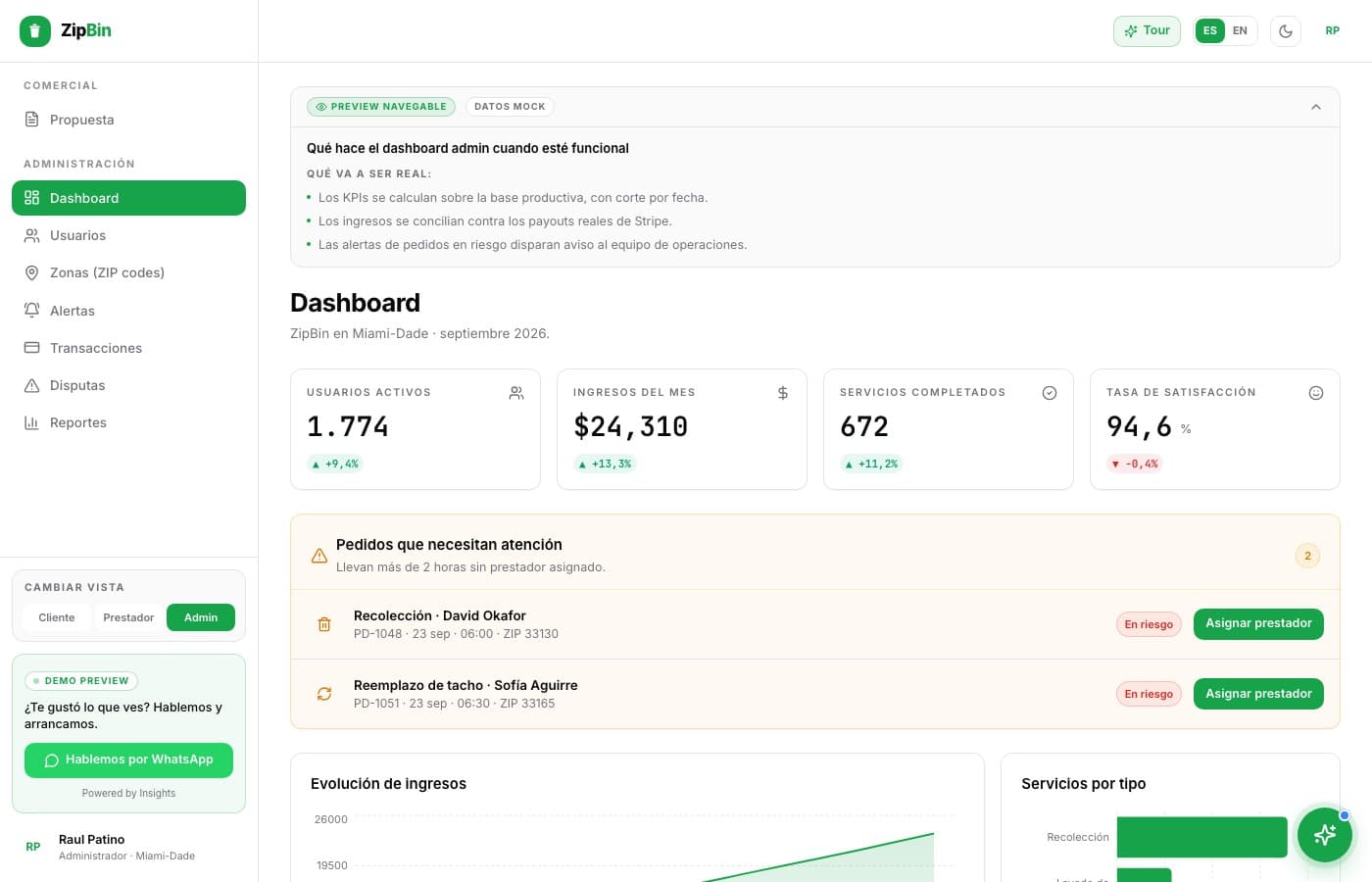
Task: Toggle dark mode with the moon icon
Action: point(1286,31)
